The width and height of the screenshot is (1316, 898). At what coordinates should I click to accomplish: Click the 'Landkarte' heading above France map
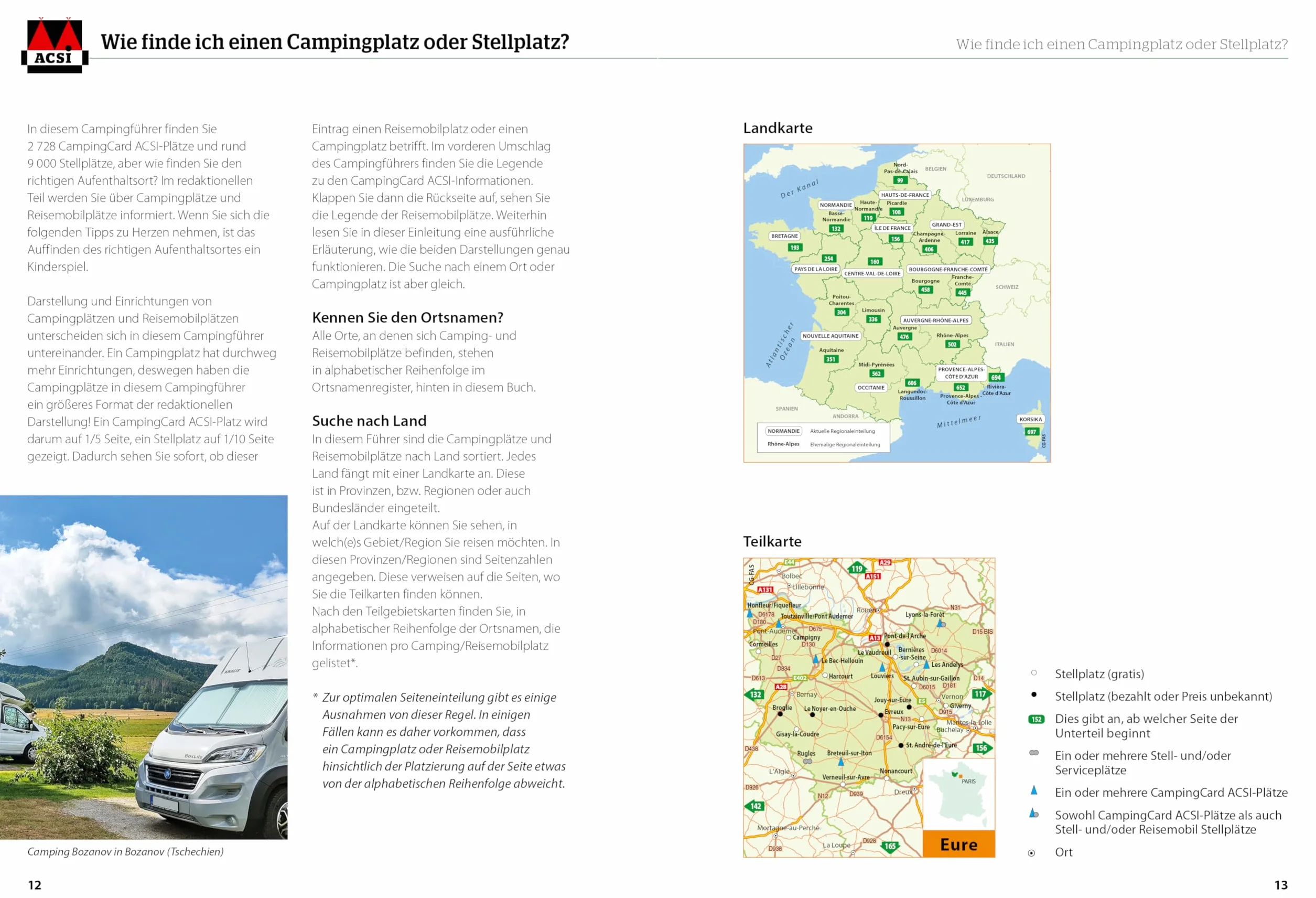click(x=778, y=128)
